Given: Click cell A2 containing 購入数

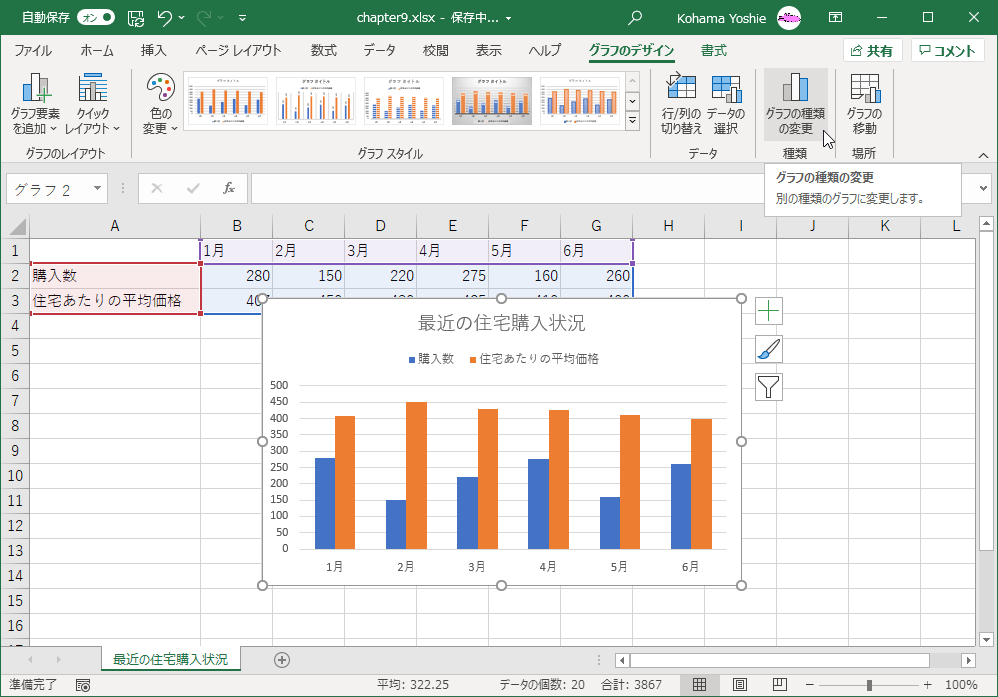Looking at the screenshot, I should 115,276.
